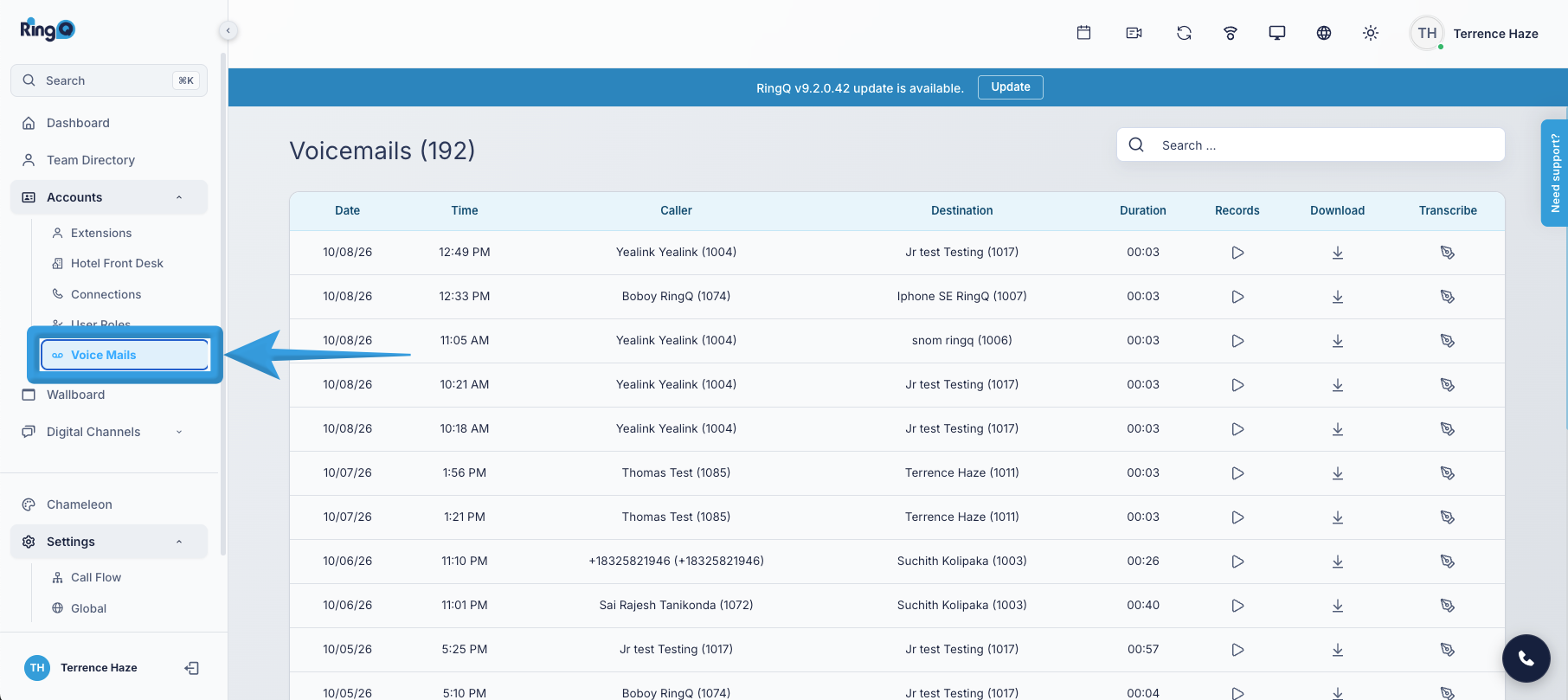Download the 11:05 AM voicemail

1338,341
